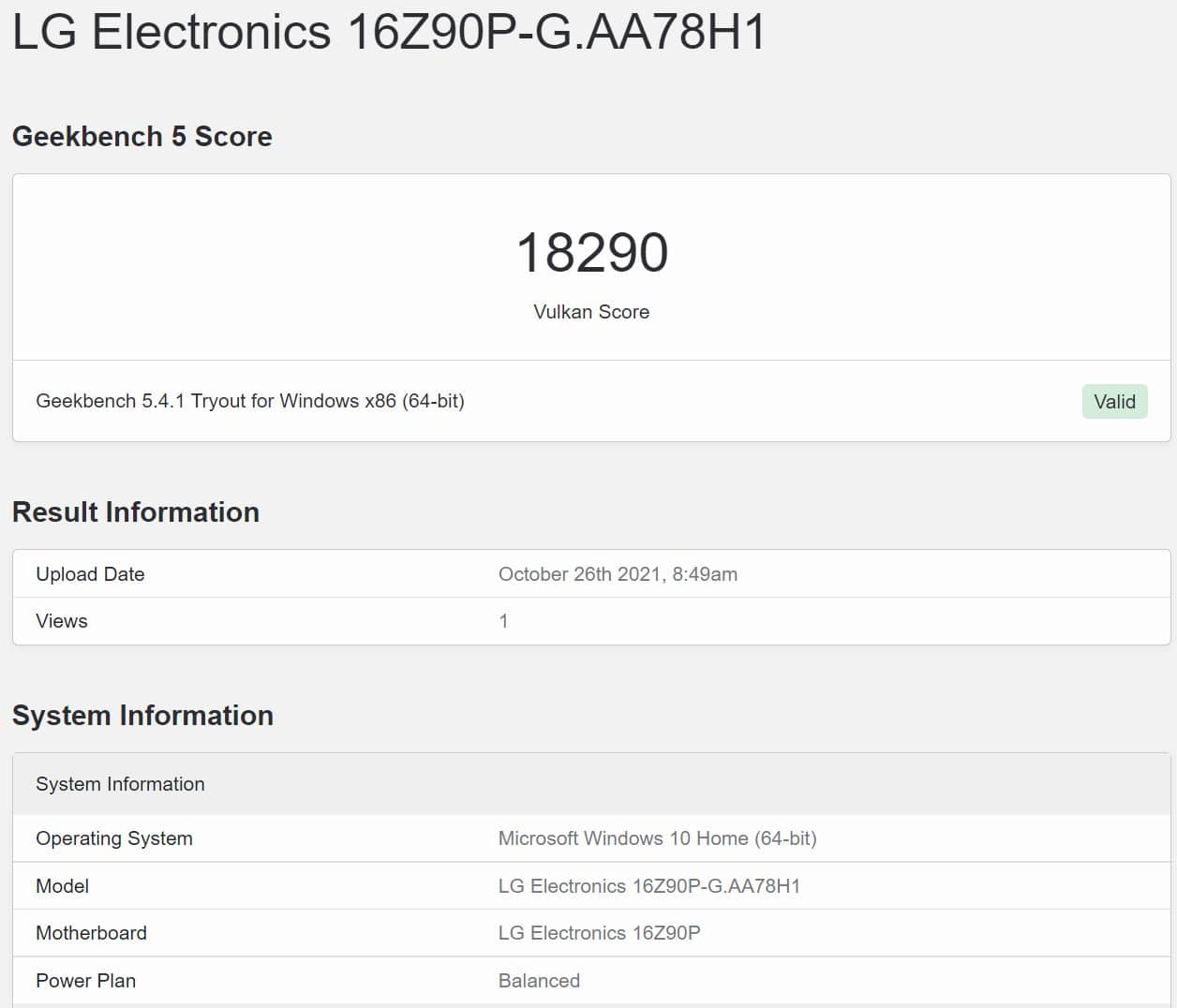Click the page title LG Electronics 16Z90P-G.AA78H1

tap(389, 31)
